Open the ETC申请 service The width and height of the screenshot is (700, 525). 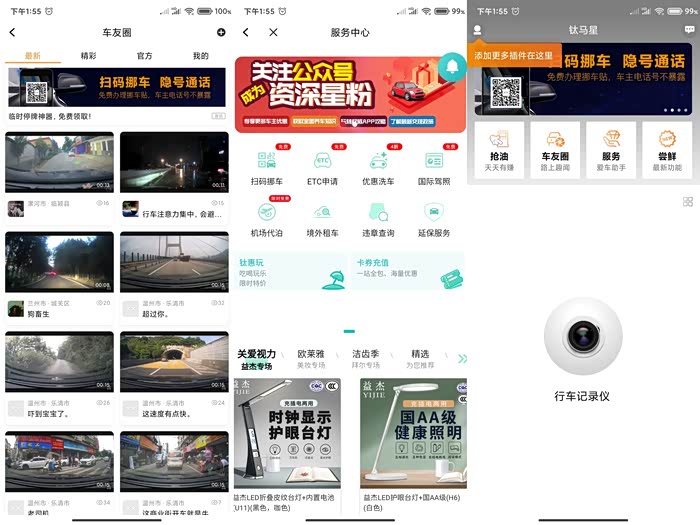pos(322,168)
